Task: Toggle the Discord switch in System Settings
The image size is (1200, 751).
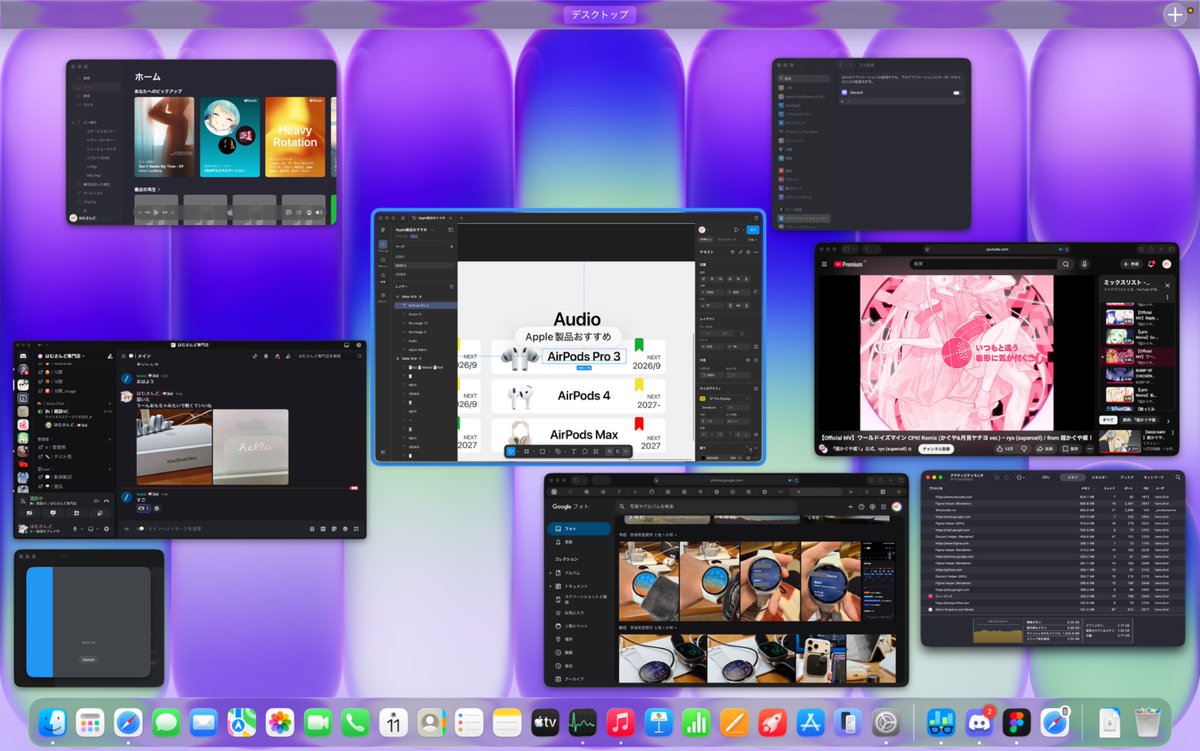Action: click(x=957, y=93)
